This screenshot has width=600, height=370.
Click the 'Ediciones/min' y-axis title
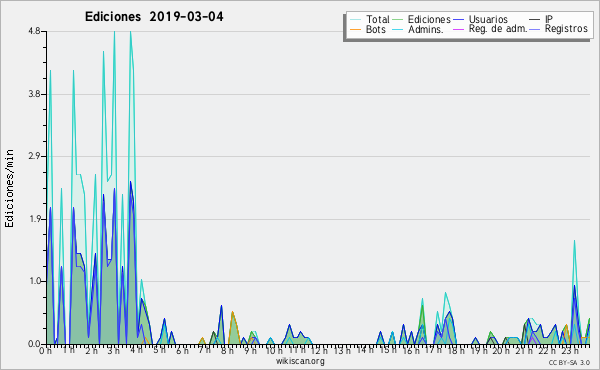[9, 188]
